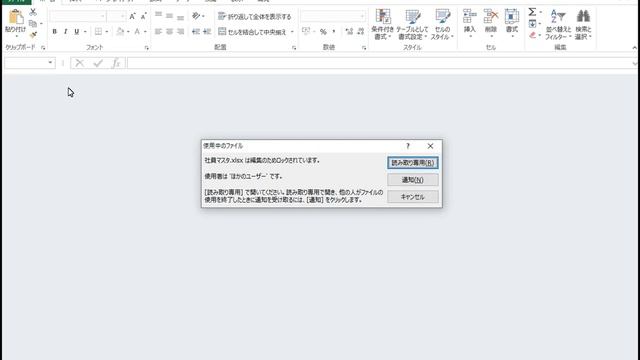Image resolution: width=640 pixels, height=360 pixels.
Task: Click the Decrease Decimal icon
Action: [x=360, y=31]
